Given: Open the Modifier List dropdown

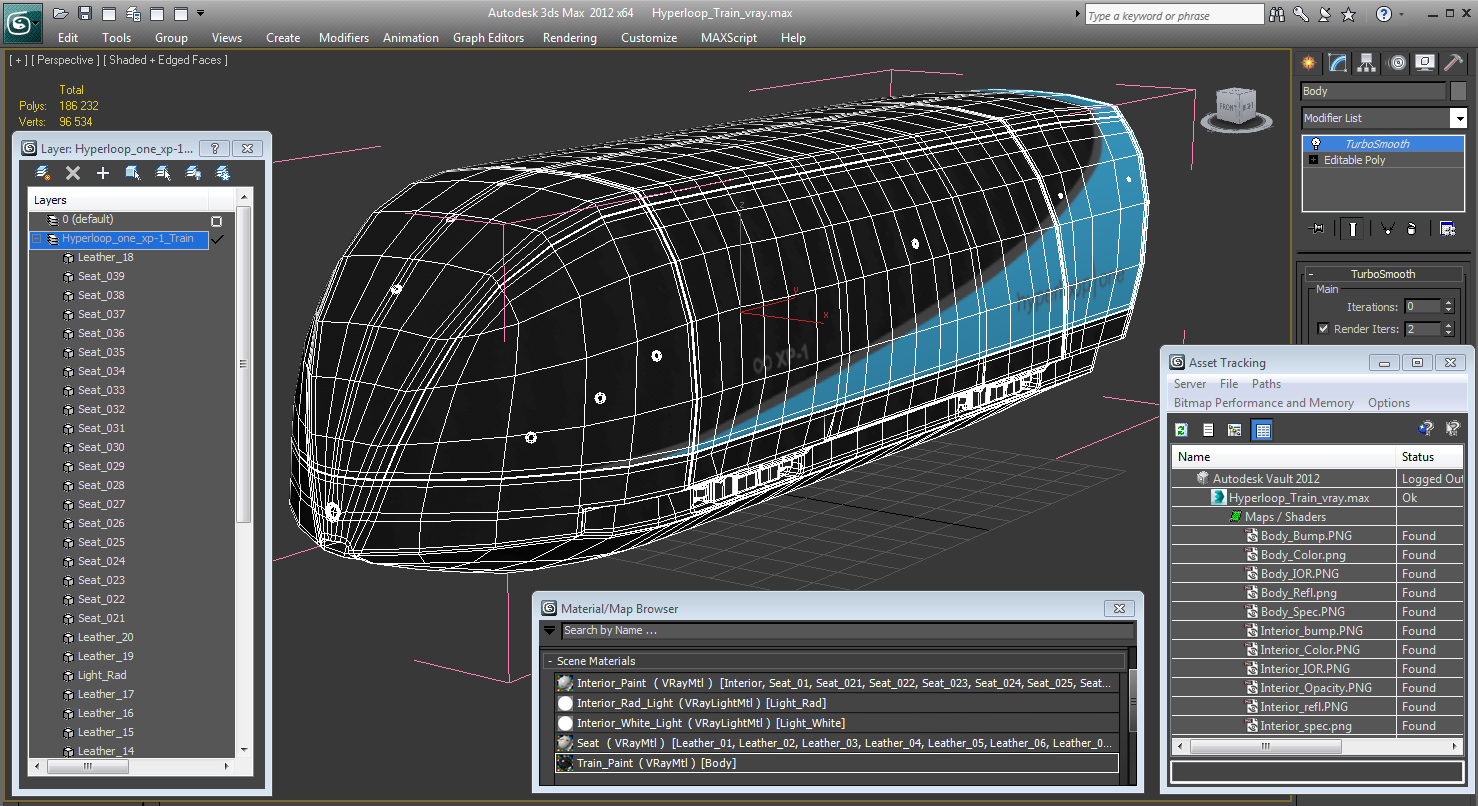Looking at the screenshot, I should coord(1458,118).
